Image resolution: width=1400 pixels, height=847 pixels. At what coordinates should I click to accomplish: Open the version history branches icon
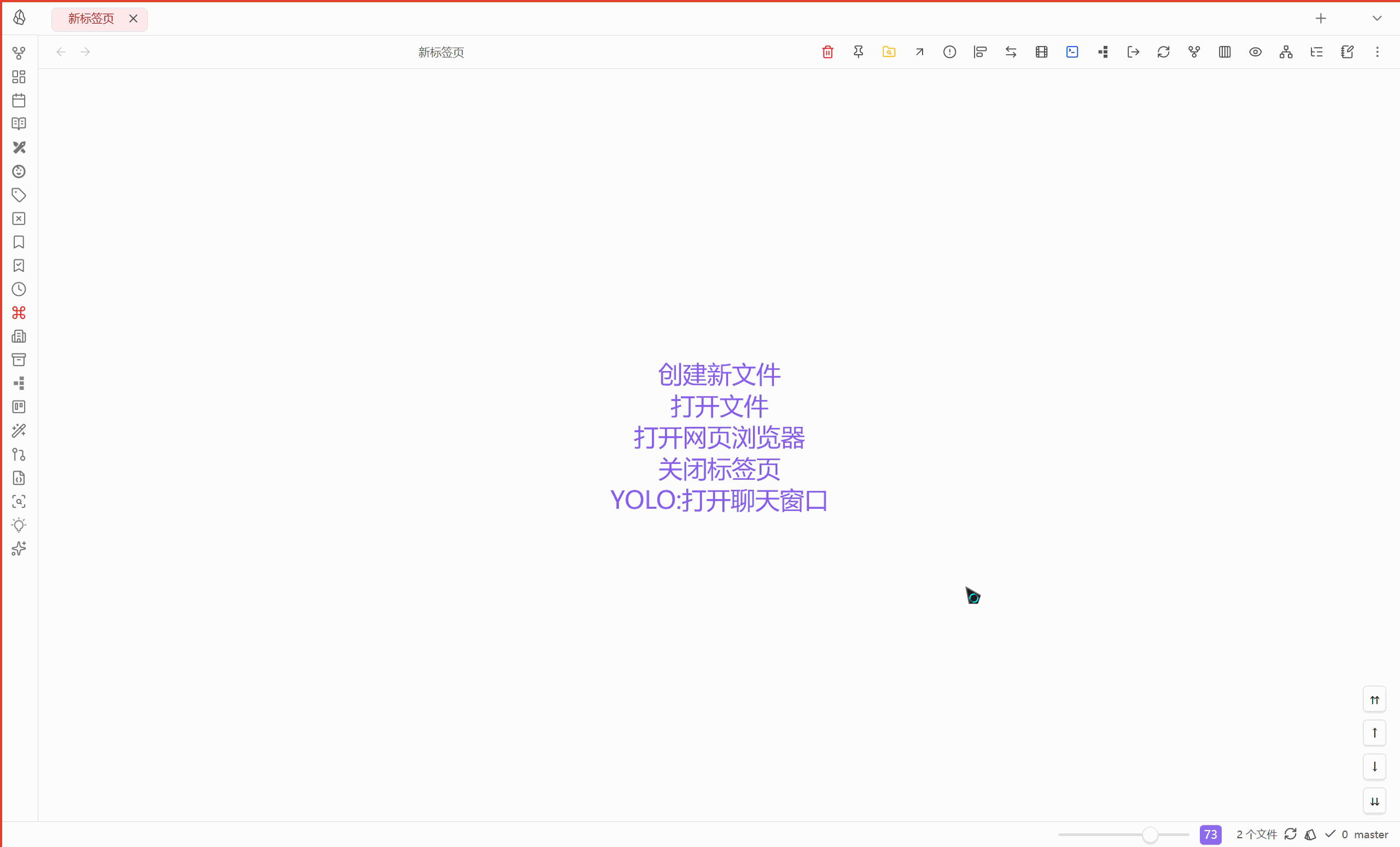(x=1194, y=52)
